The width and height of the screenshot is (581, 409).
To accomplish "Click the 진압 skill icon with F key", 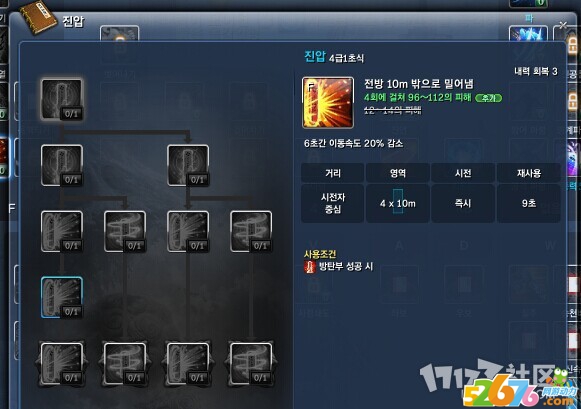I will [x=328, y=103].
